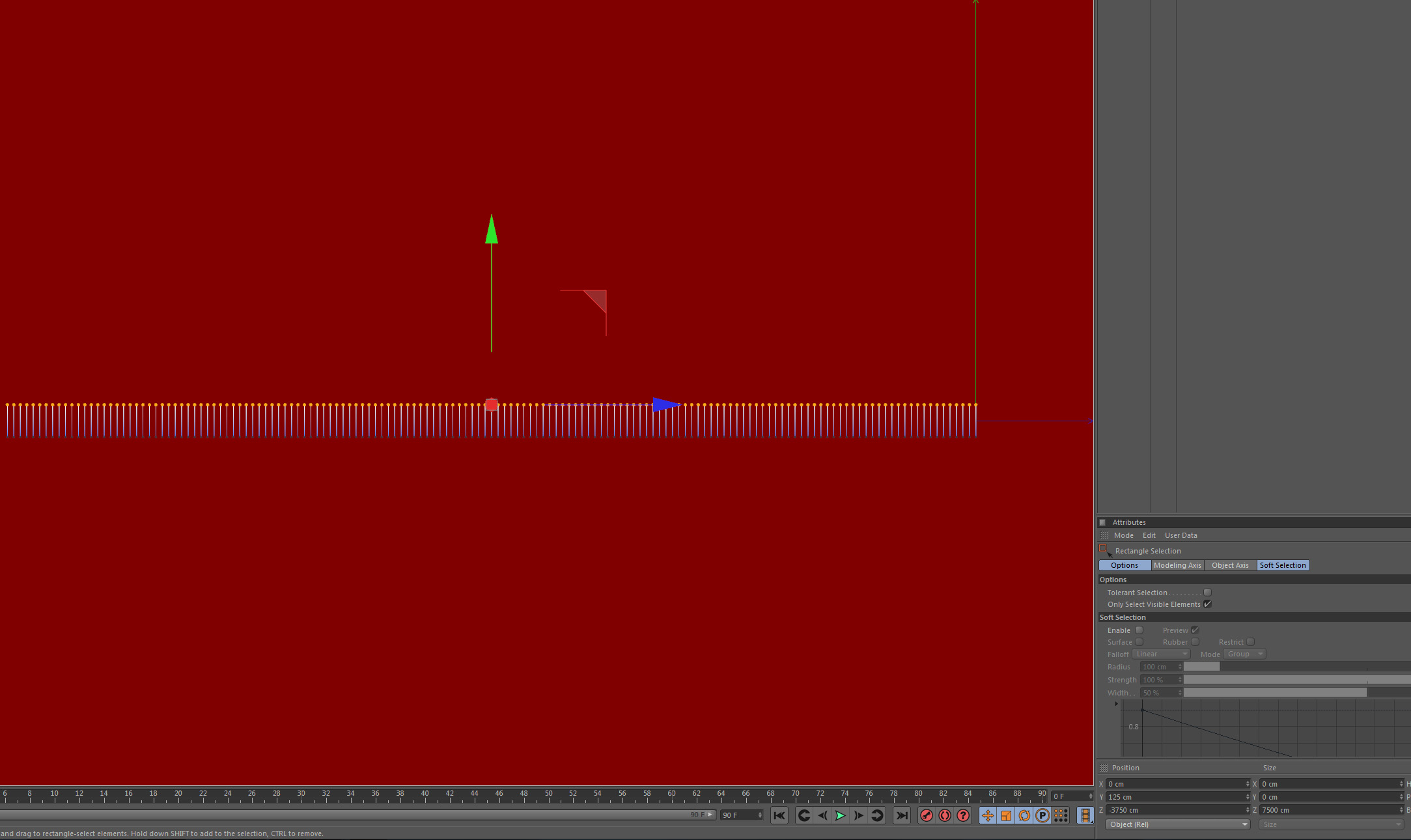
Task: Click the Point Level Animation dots icon
Action: [1061, 815]
